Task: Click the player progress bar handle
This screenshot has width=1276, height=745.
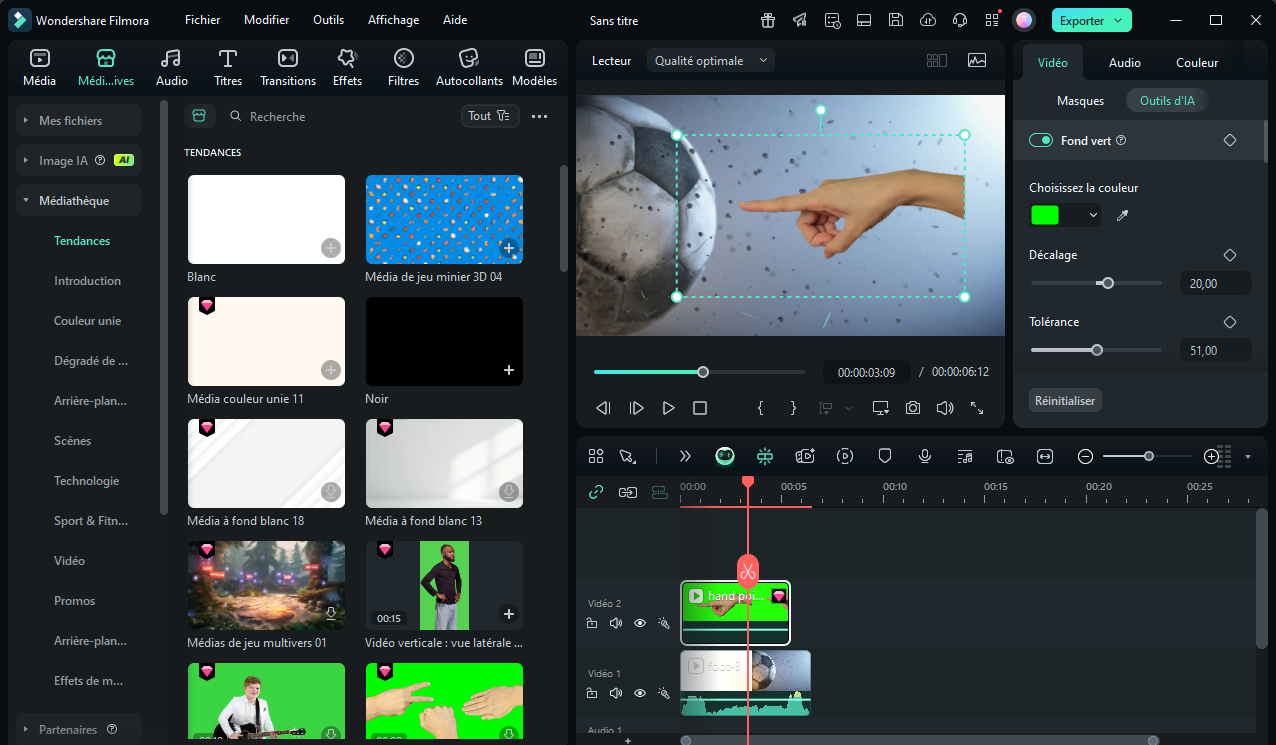Action: click(x=703, y=372)
